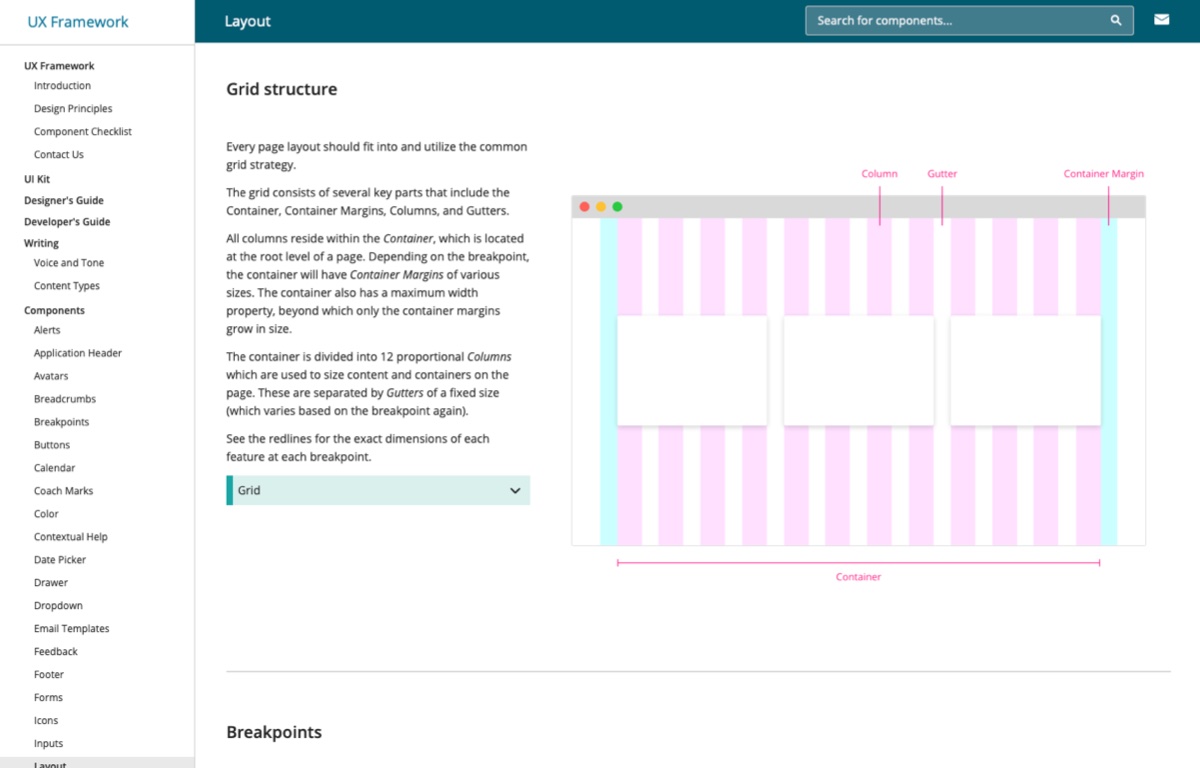Click the Gutter diagram label

pos(942,174)
